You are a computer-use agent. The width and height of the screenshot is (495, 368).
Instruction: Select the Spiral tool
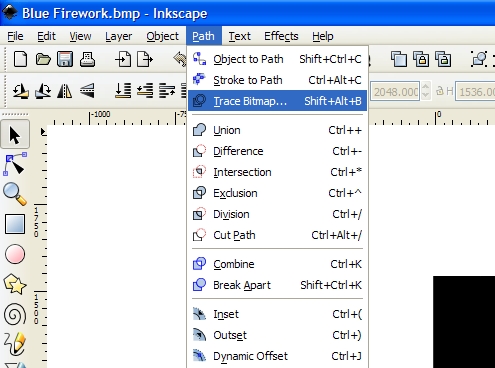[15, 314]
